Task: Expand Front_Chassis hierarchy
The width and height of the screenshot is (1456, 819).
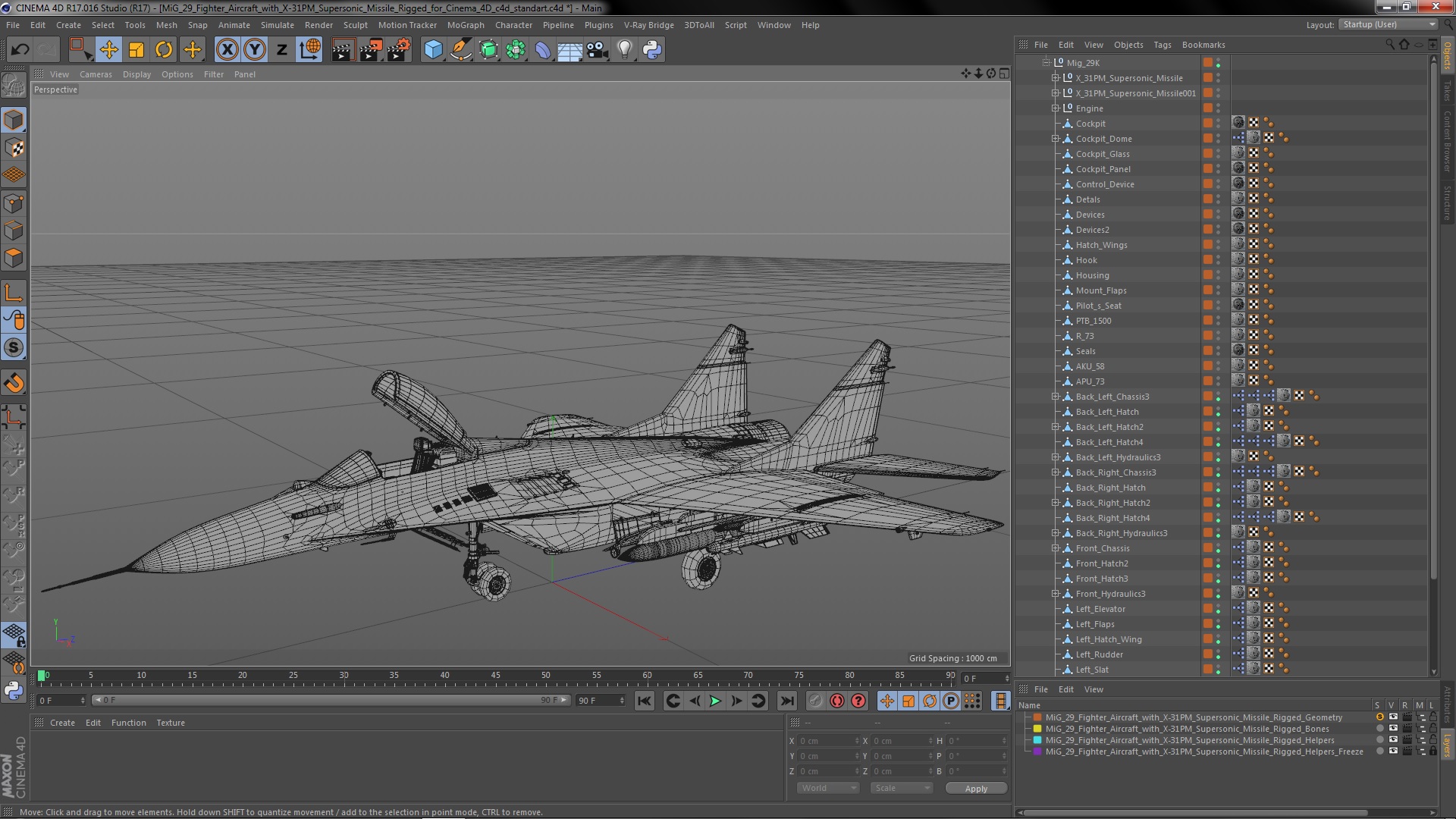Action: pyautogui.click(x=1055, y=548)
